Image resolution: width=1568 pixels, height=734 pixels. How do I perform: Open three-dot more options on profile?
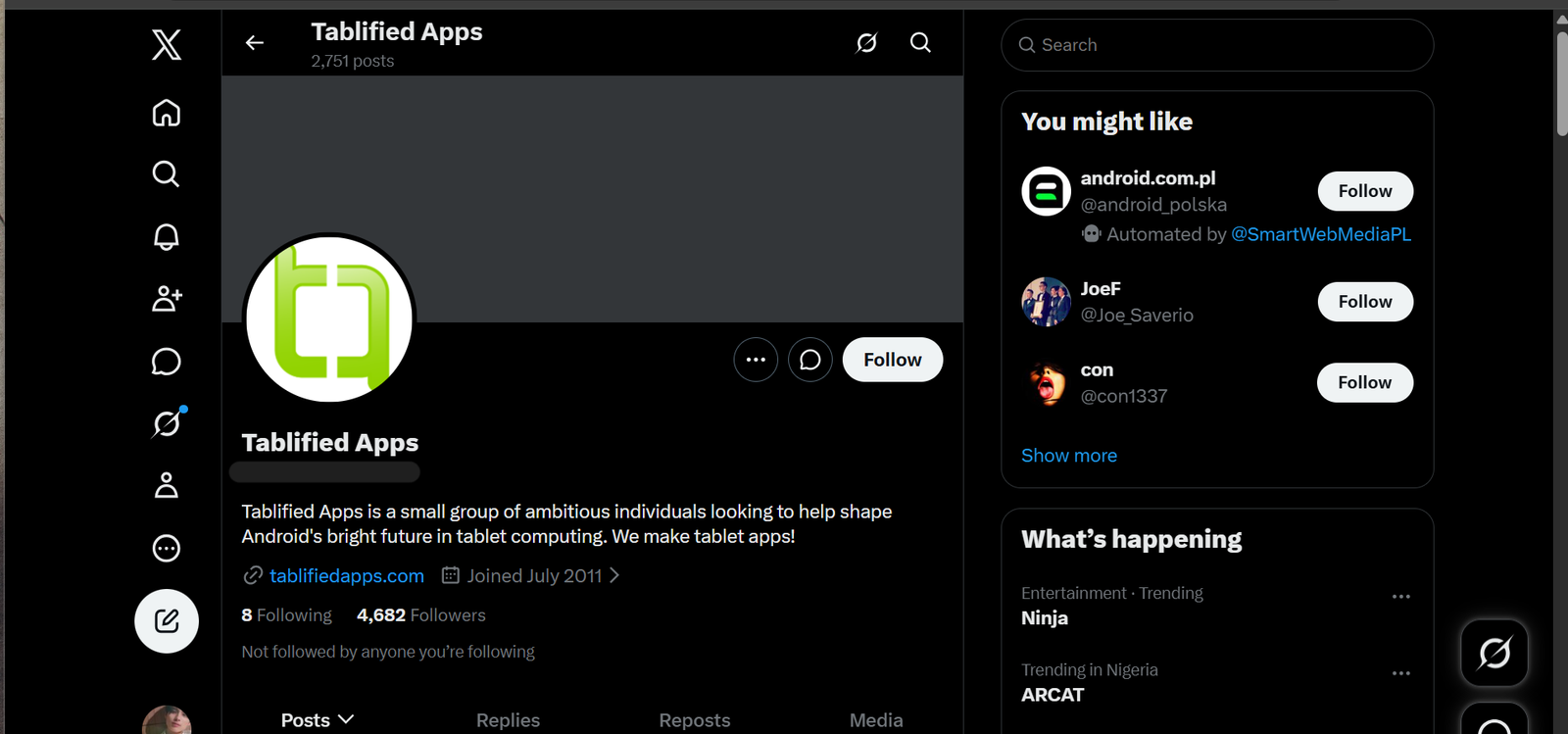click(756, 360)
